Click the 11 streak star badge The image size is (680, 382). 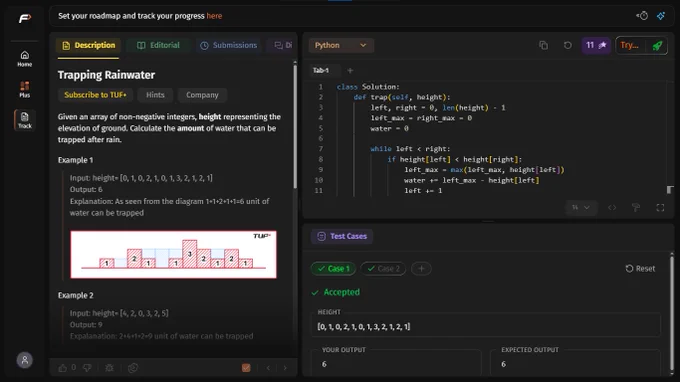[596, 45]
